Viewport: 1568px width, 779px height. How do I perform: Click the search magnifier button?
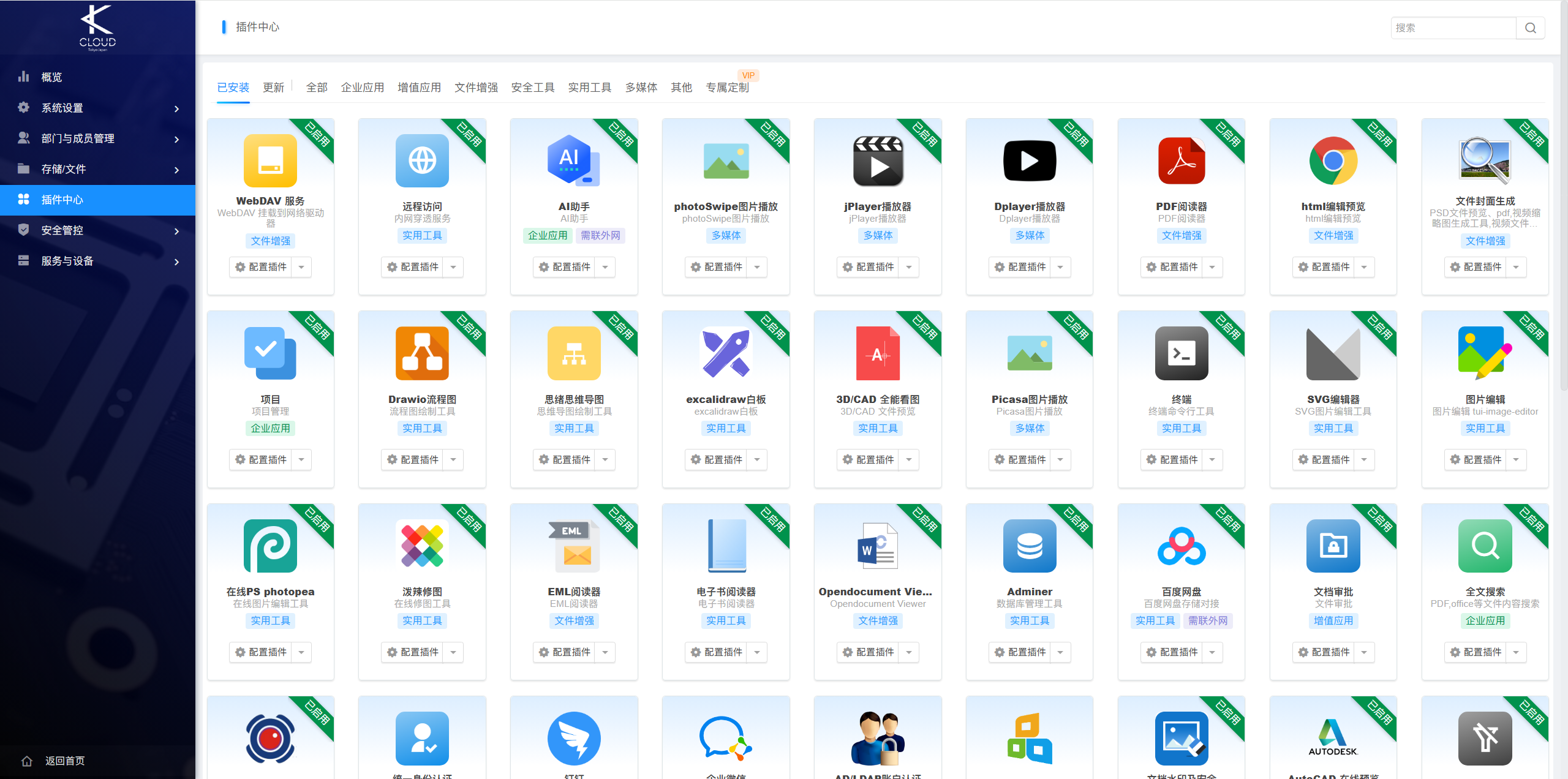(1530, 28)
